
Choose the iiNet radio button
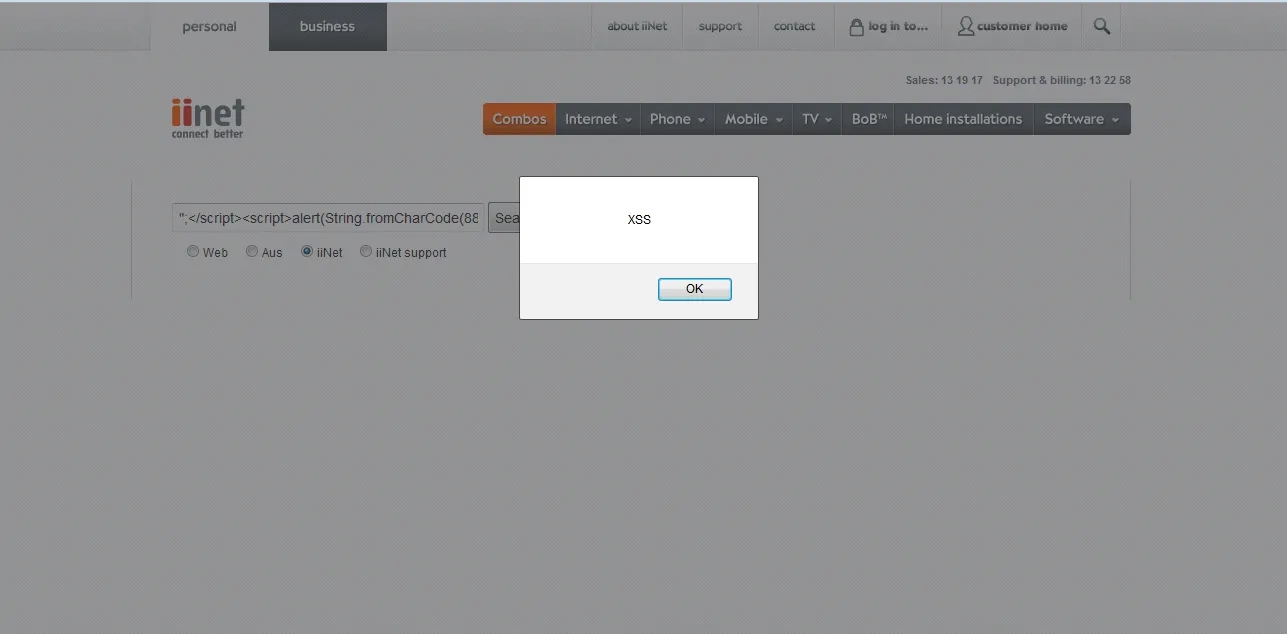(x=307, y=252)
